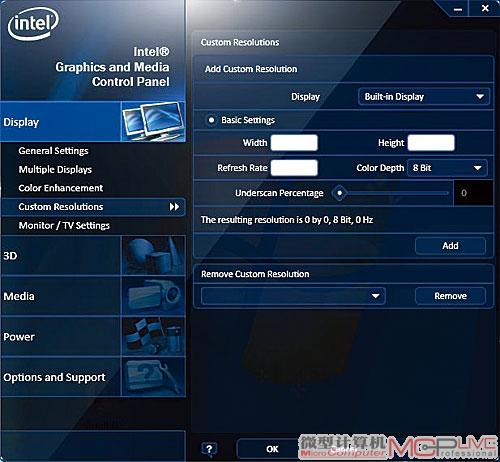Expand the Remove Custom Resolution dropdown

click(293, 296)
